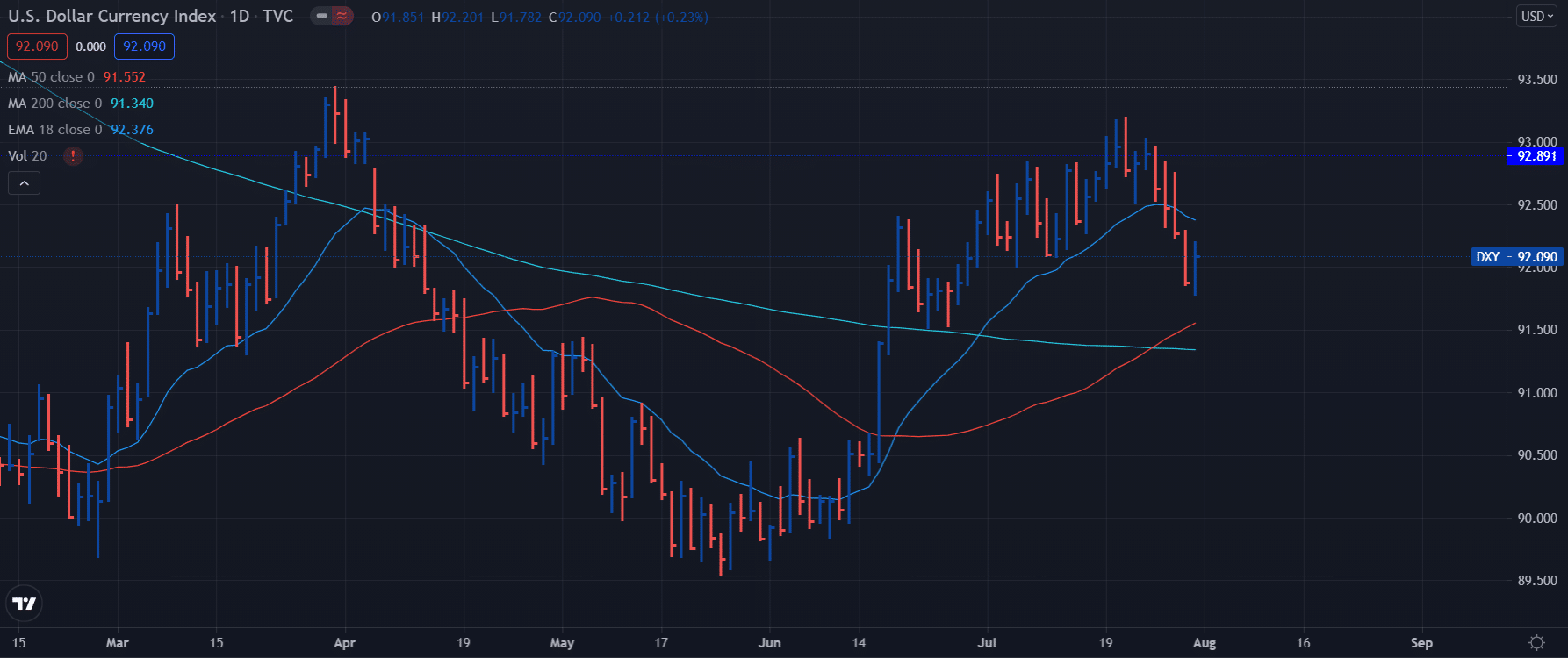Screen dimensions: 1568x658
Task: Click the DXY 92.090 last price label
Action: [x=1517, y=257]
